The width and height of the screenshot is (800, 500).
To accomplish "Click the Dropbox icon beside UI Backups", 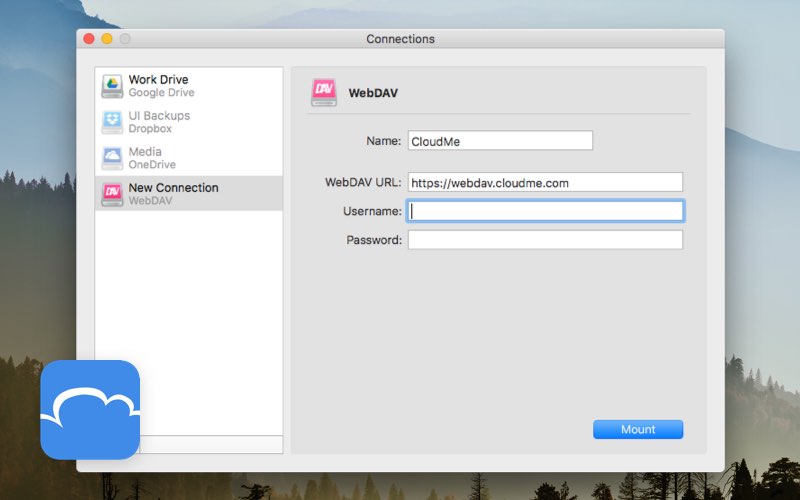I will click(112, 122).
